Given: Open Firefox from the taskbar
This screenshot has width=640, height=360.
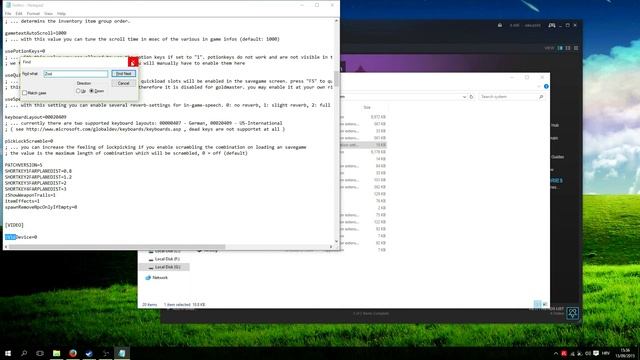Looking at the screenshot, I should (x=73, y=353).
